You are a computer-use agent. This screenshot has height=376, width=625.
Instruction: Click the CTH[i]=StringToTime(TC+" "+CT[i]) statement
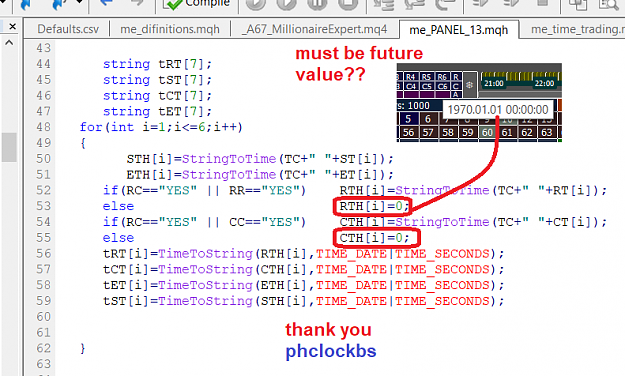pyautogui.click(x=473, y=222)
